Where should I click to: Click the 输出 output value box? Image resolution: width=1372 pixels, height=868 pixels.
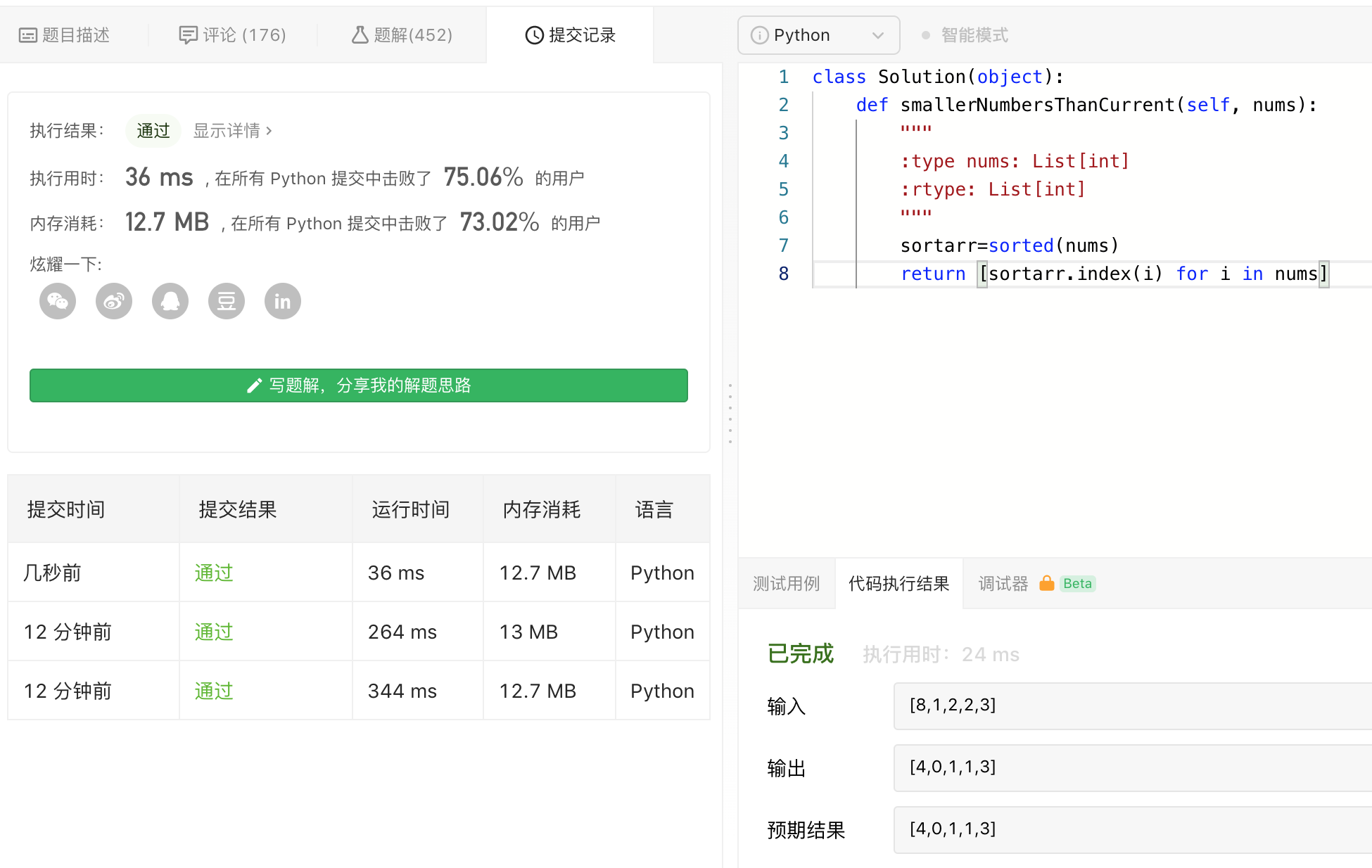(1133, 767)
